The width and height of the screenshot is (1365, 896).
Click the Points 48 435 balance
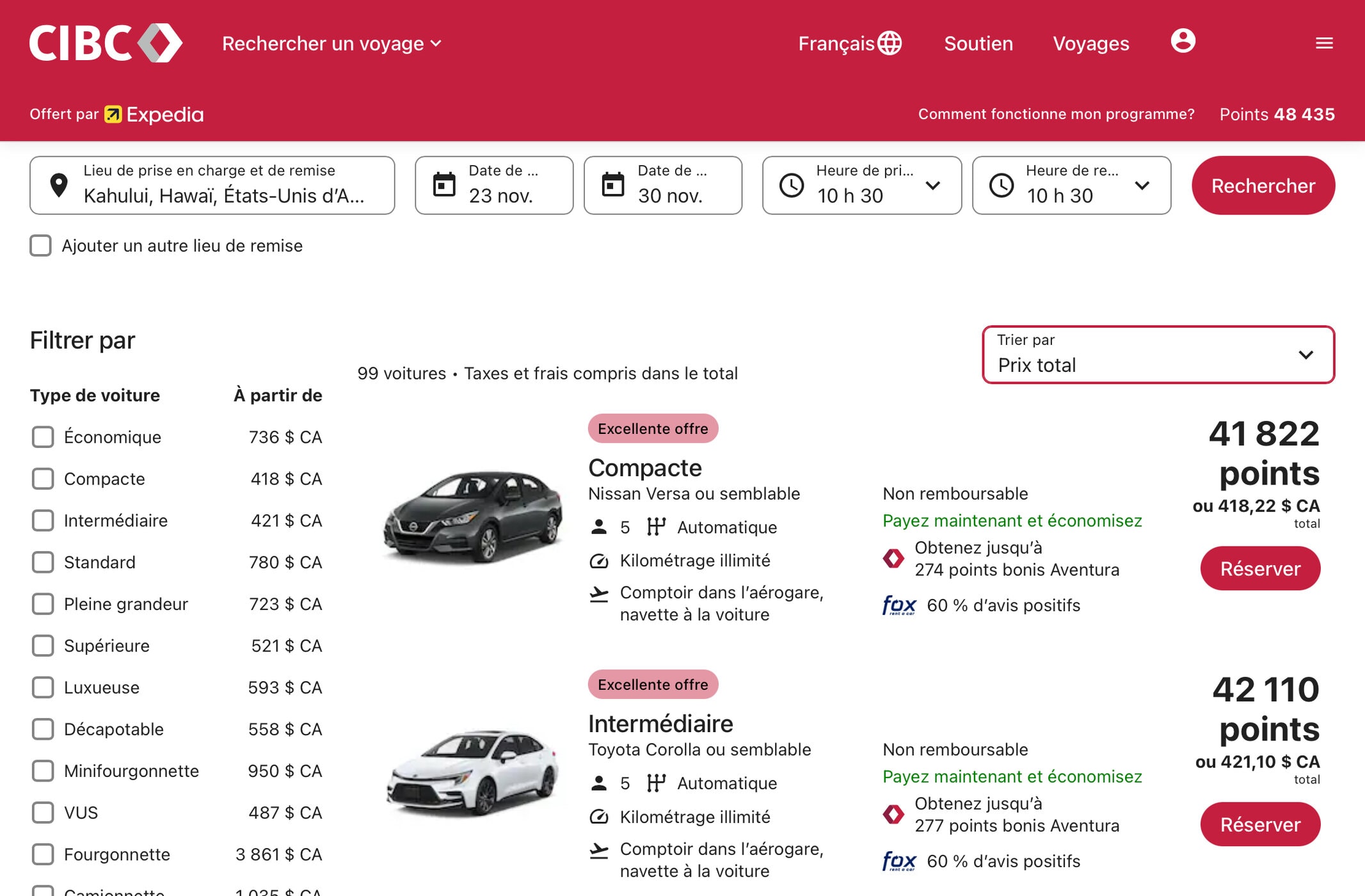[1277, 114]
